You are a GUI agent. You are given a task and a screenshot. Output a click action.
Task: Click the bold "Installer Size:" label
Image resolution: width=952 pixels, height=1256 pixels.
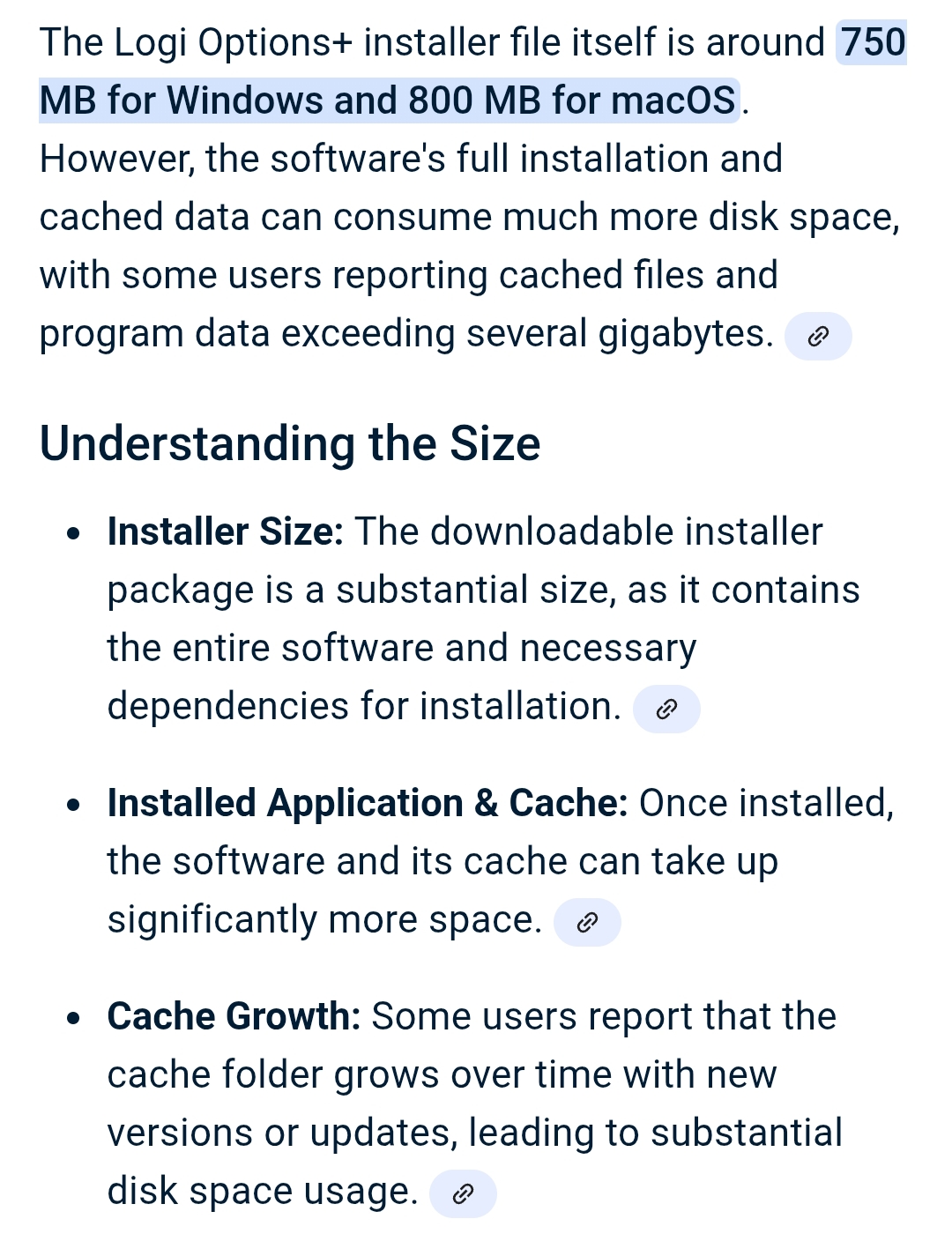click(225, 532)
